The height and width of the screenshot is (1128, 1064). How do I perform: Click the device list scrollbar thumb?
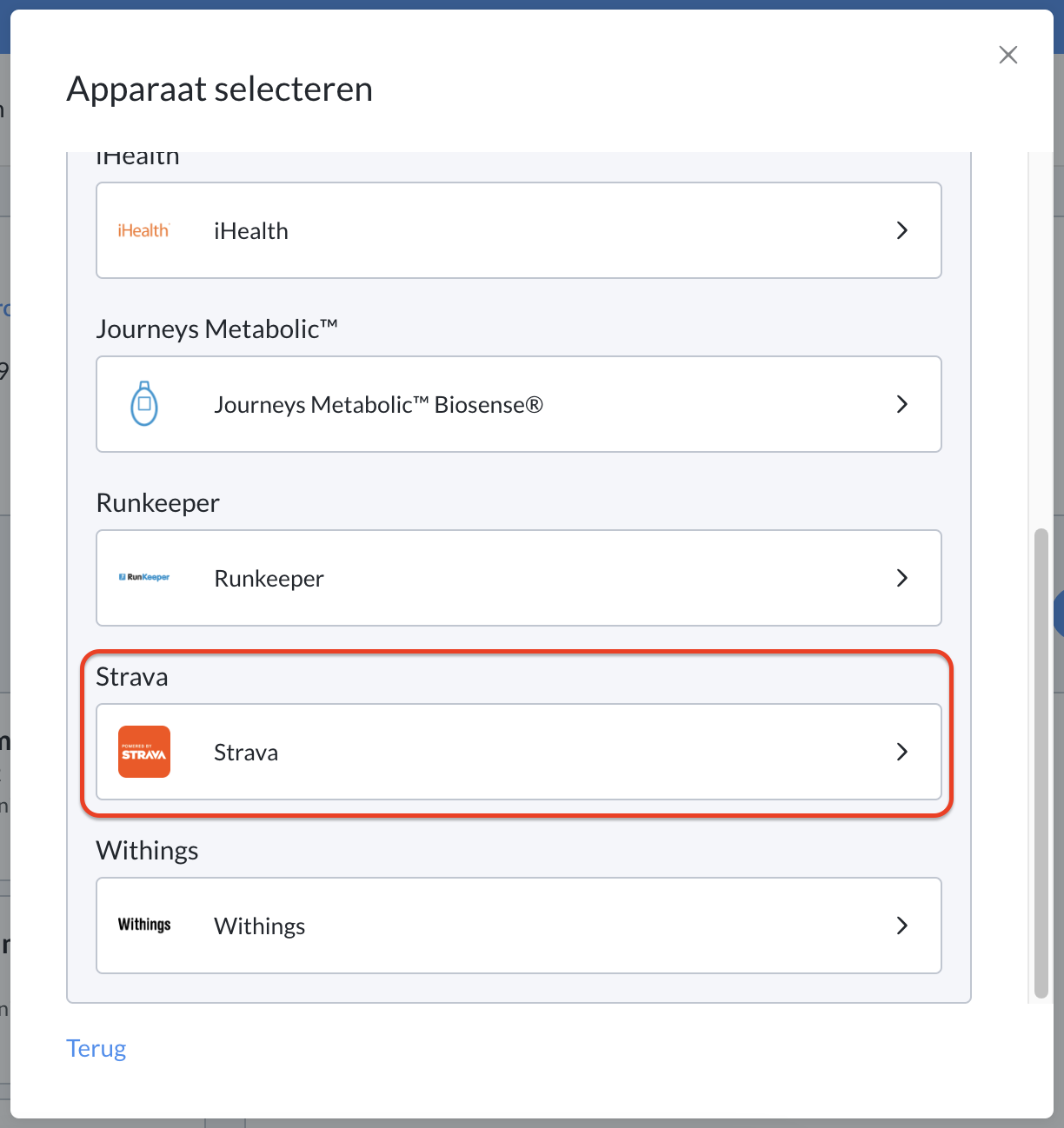point(1041,763)
